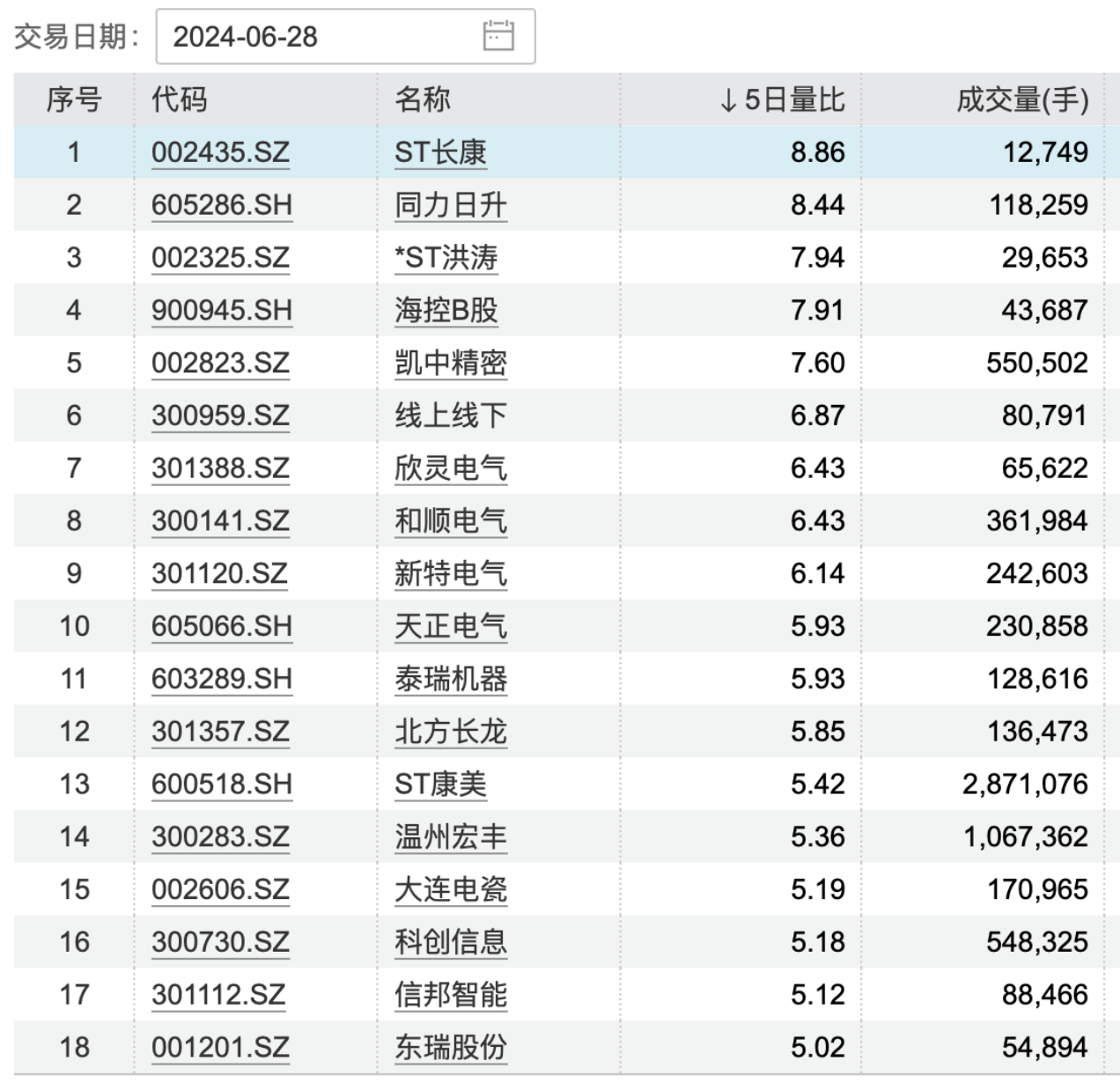This screenshot has height=1083, width=1120.
Task: Open stock code 001201.SZ link
Action: (220, 1048)
